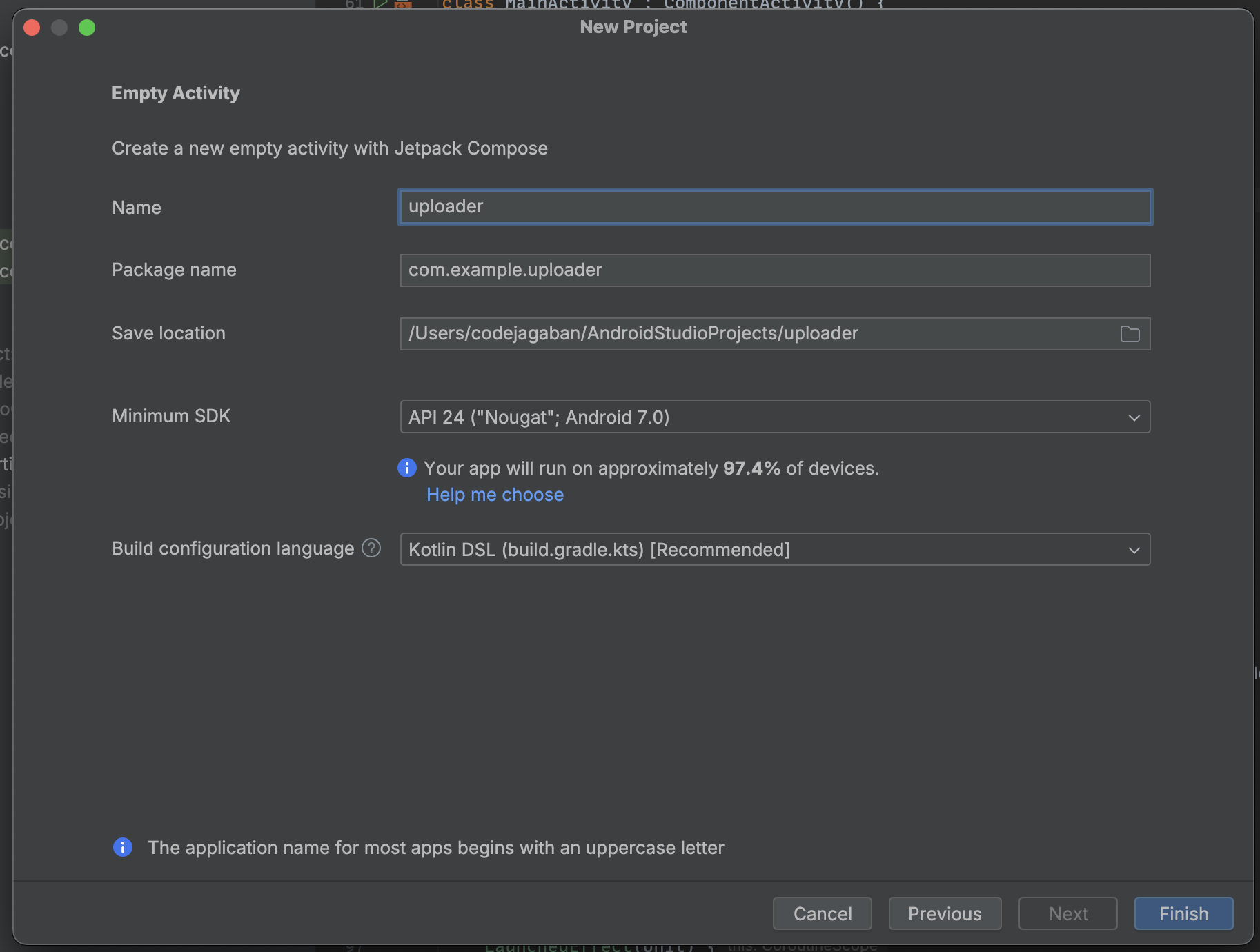Click the help icon beside Build configuration language
1260x952 pixels.
click(371, 548)
